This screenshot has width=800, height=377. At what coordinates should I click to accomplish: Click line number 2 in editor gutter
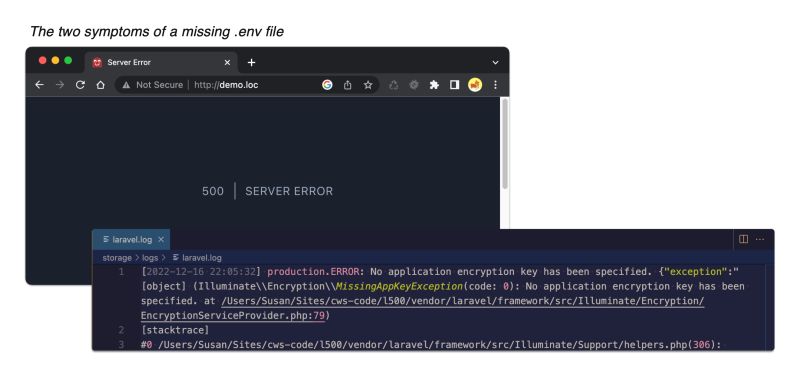pyautogui.click(x=121, y=330)
